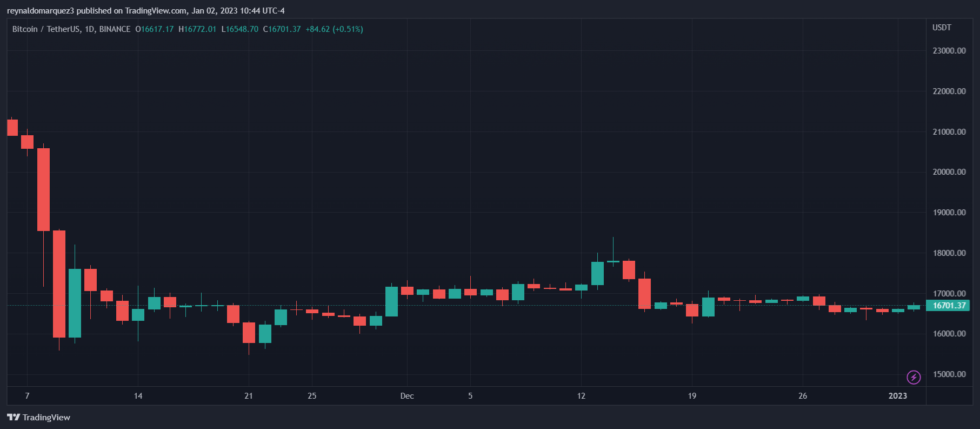The height and width of the screenshot is (429, 980).
Task: Click the 16000.00 price axis label
Action: click(x=948, y=334)
